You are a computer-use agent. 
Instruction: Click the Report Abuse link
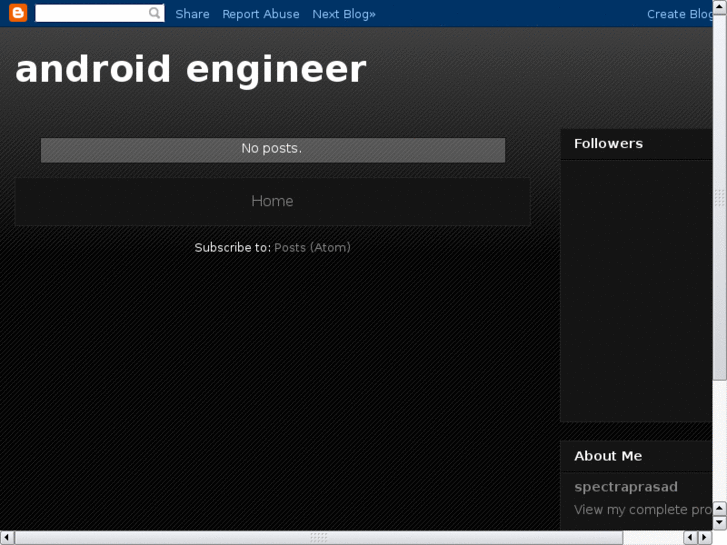click(261, 14)
